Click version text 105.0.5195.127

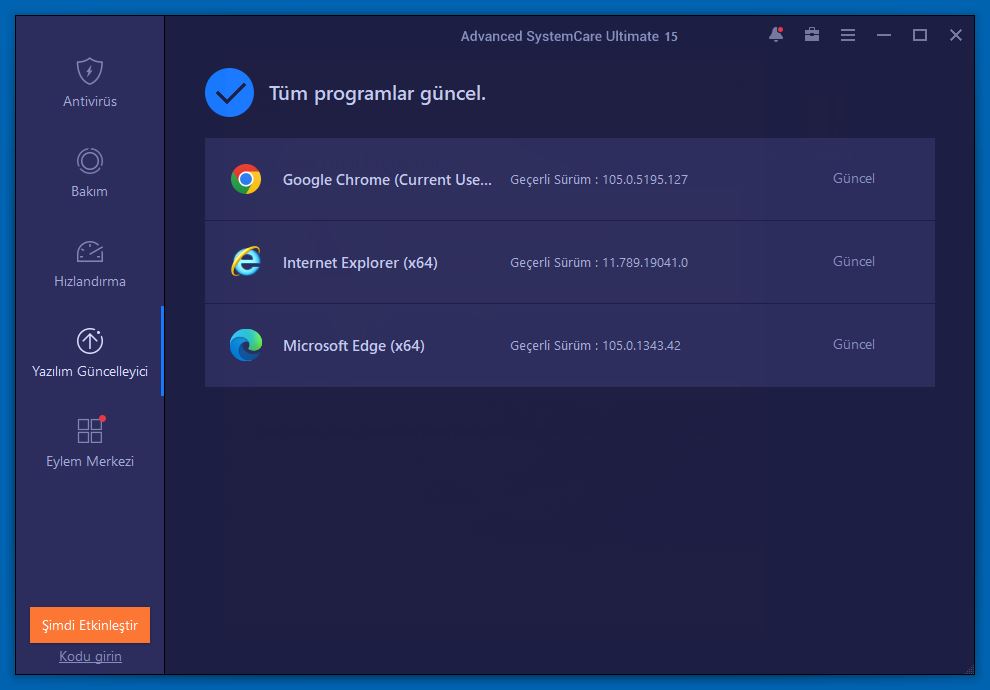(x=645, y=179)
